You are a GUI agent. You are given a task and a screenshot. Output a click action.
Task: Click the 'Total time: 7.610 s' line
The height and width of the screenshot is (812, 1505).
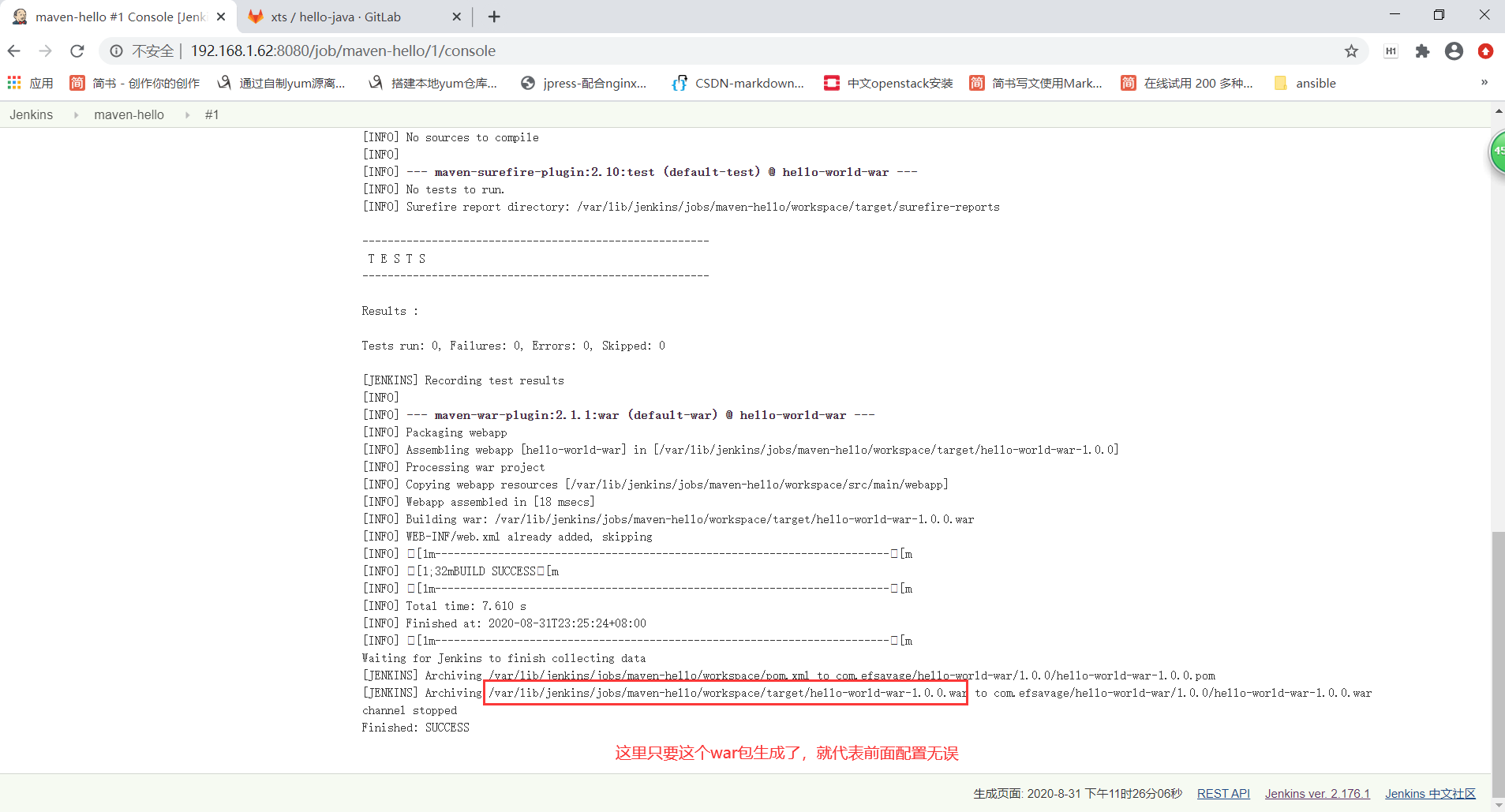(444, 606)
